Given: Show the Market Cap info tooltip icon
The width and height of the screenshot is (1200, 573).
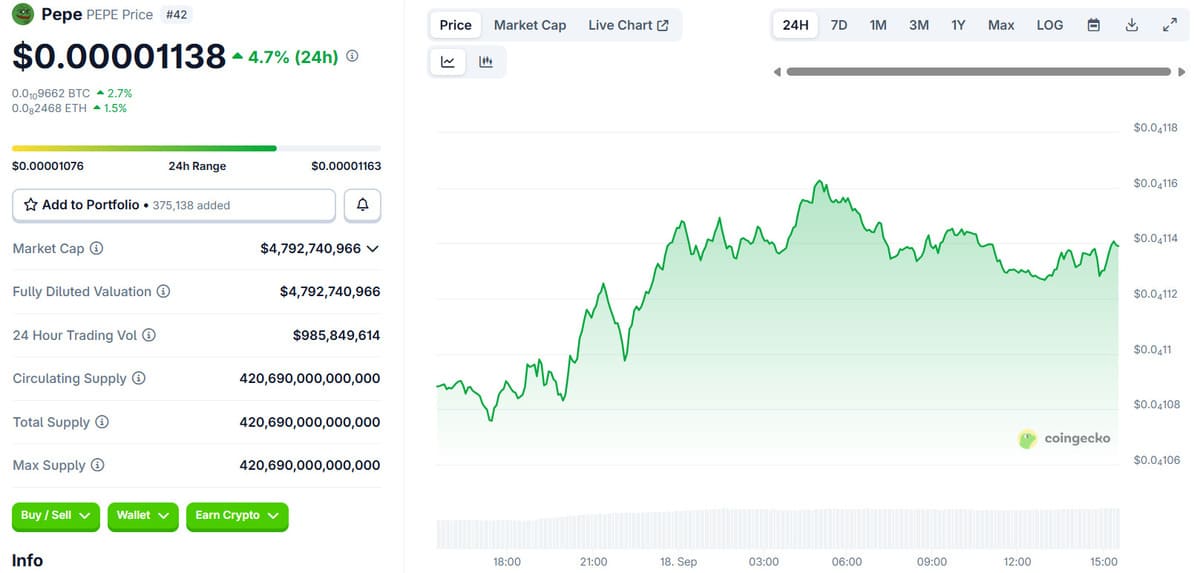Looking at the screenshot, I should 97,248.
